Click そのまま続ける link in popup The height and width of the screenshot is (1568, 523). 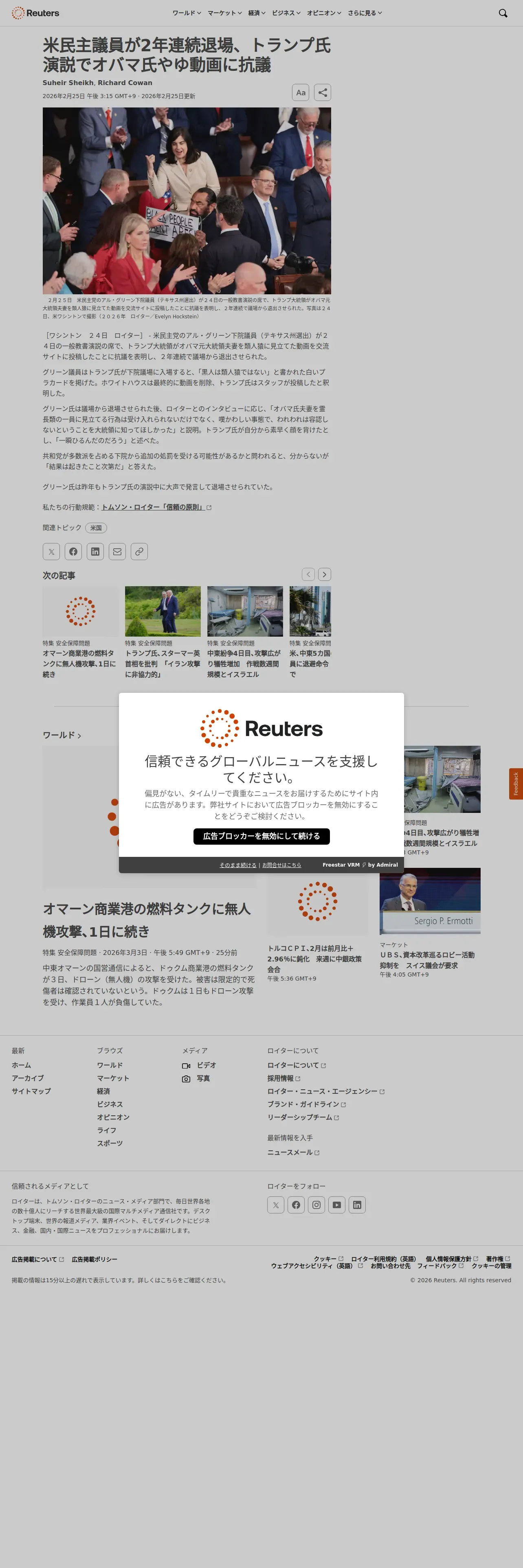pyautogui.click(x=238, y=865)
